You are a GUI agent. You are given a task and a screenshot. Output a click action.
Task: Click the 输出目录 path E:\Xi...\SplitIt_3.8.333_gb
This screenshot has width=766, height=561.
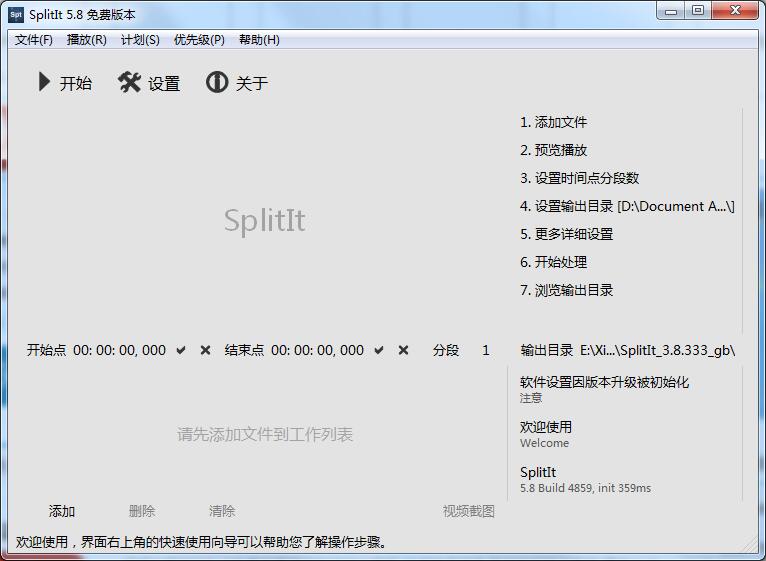click(657, 350)
